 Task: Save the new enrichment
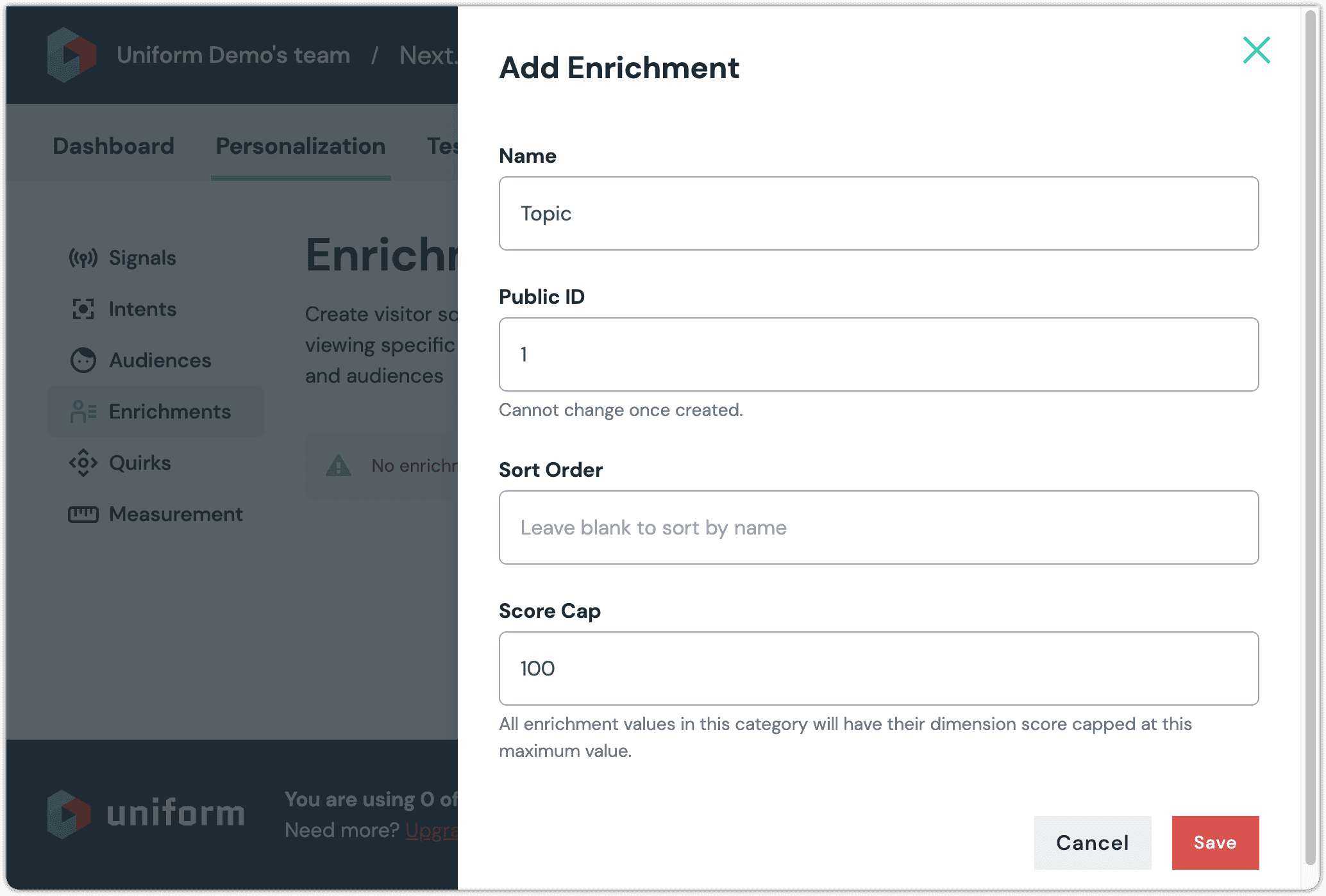click(1215, 843)
